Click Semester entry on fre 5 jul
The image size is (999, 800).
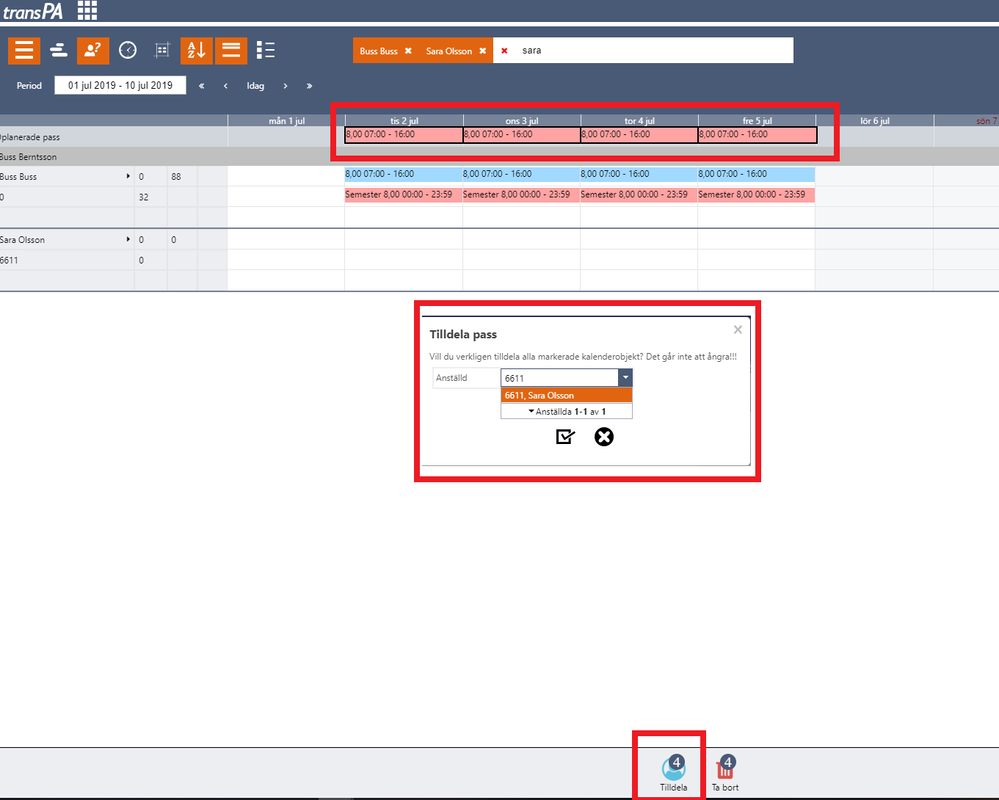[756, 195]
